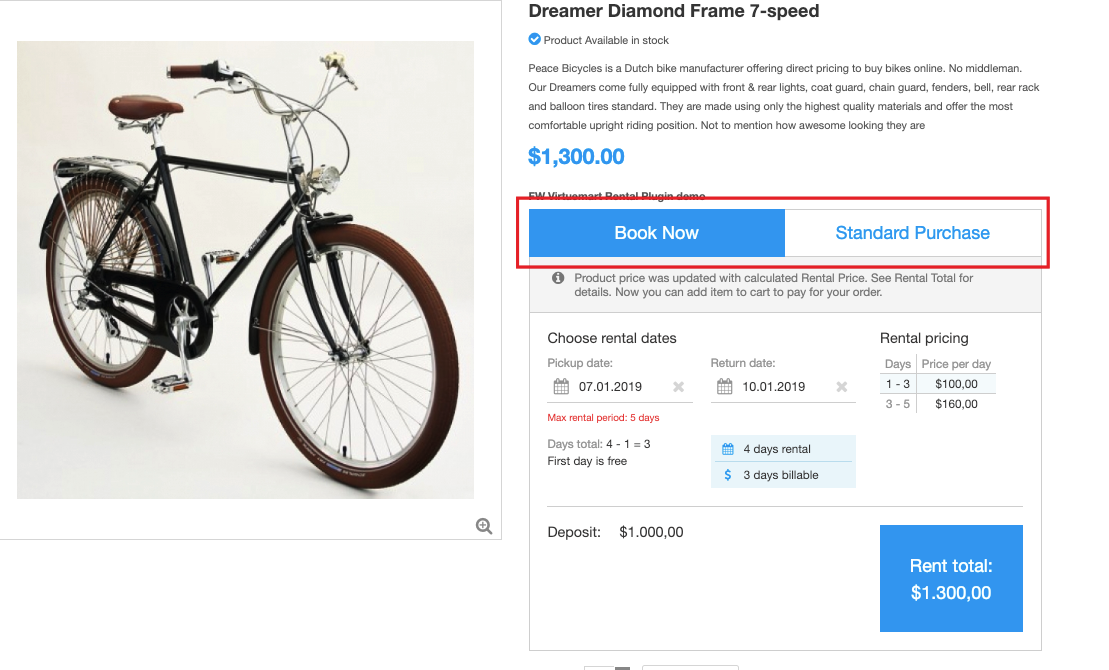Switch to the Standard Purchase tab
Screen dimensions: 1109x670
coord(912,233)
